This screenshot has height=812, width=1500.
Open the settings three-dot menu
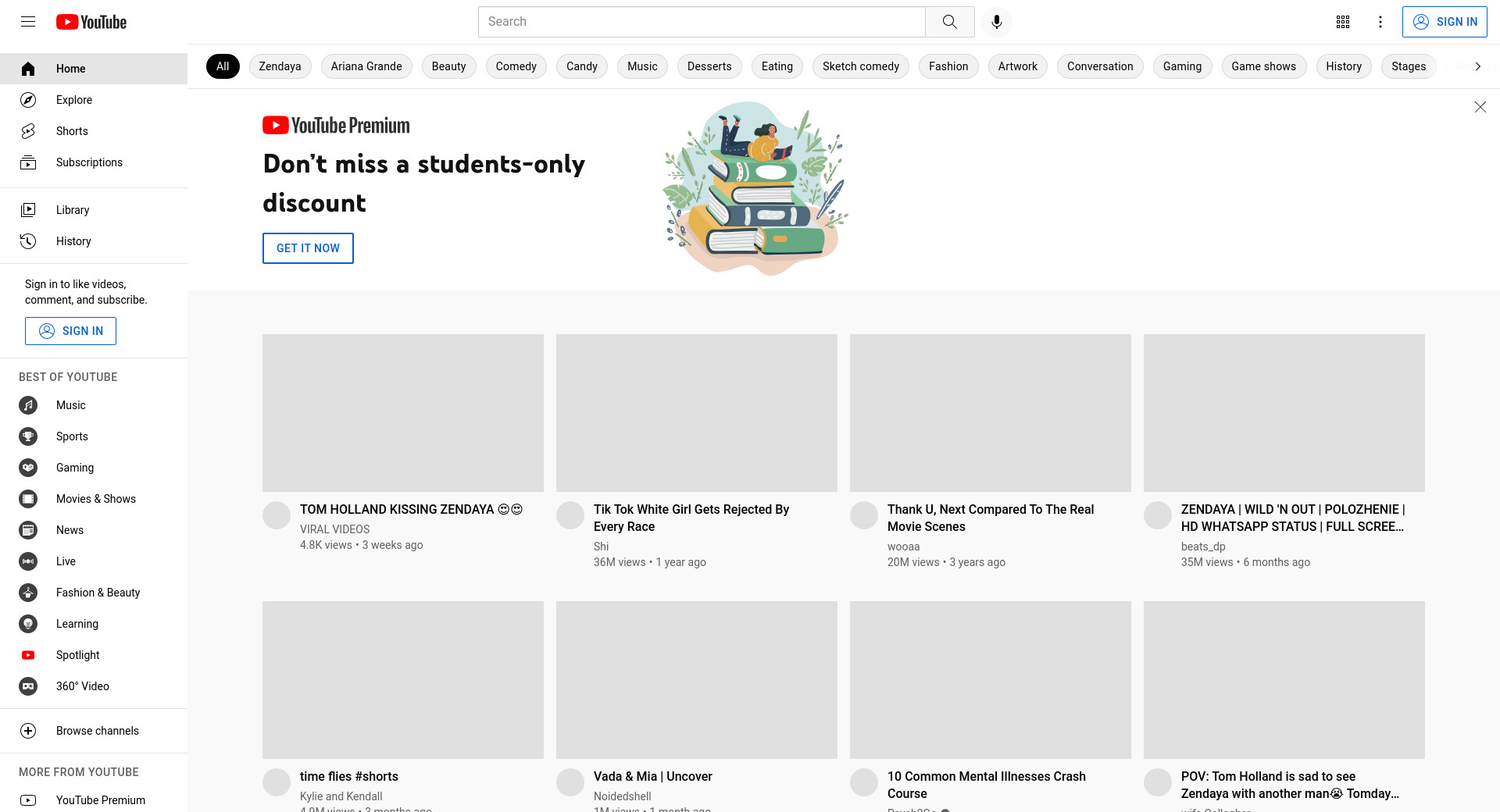coord(1380,22)
